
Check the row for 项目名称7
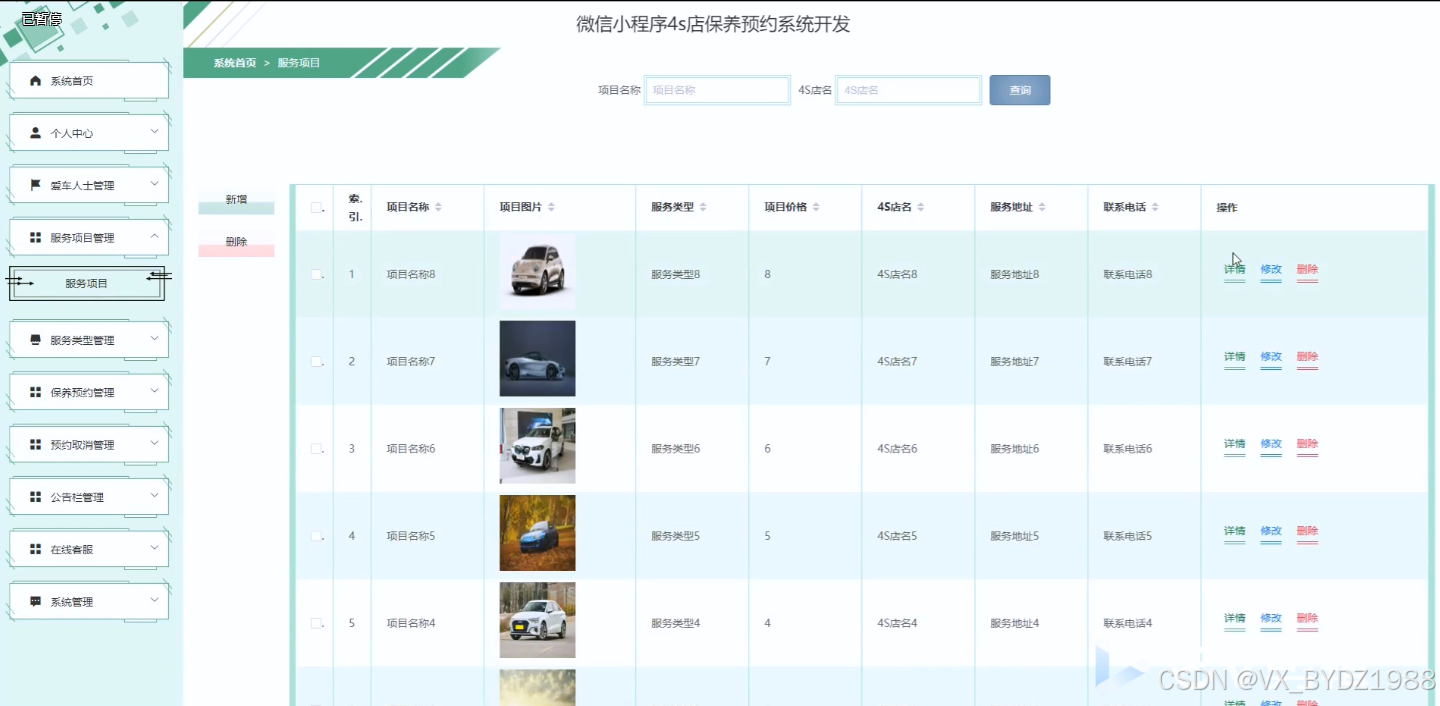317,361
